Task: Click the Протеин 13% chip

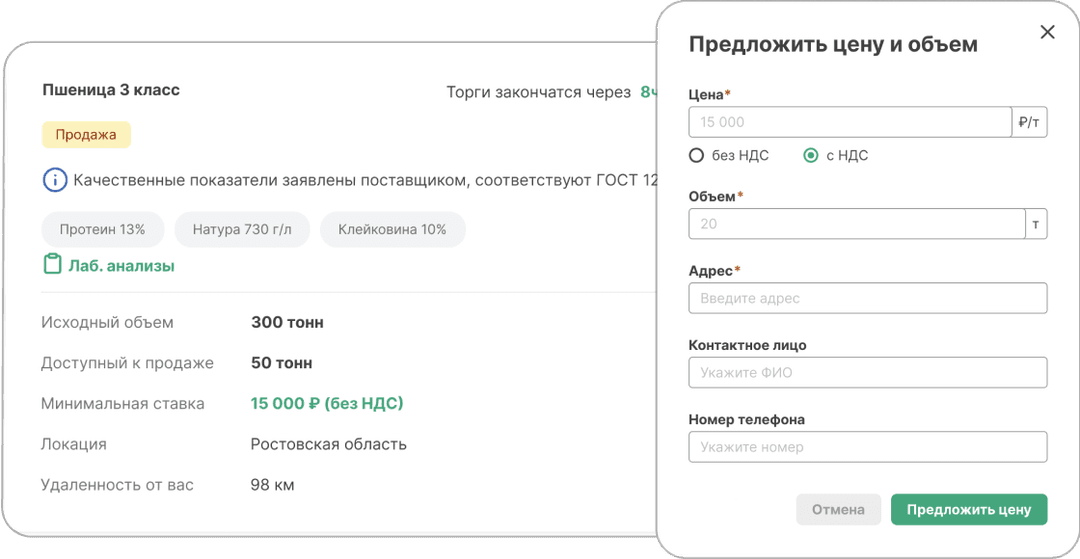Action: pos(102,230)
